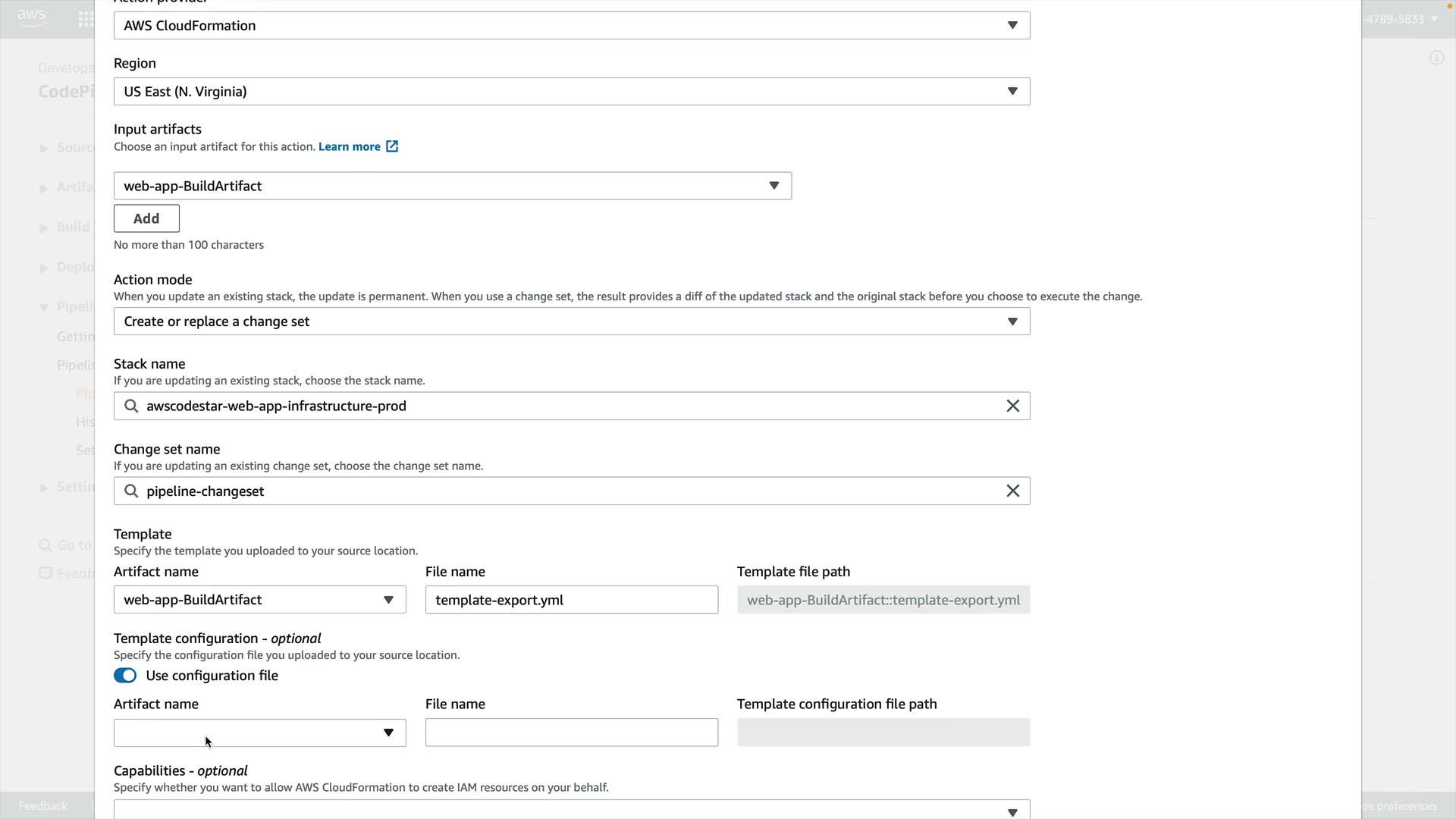Open the external link icon next to Learn more

click(392, 146)
